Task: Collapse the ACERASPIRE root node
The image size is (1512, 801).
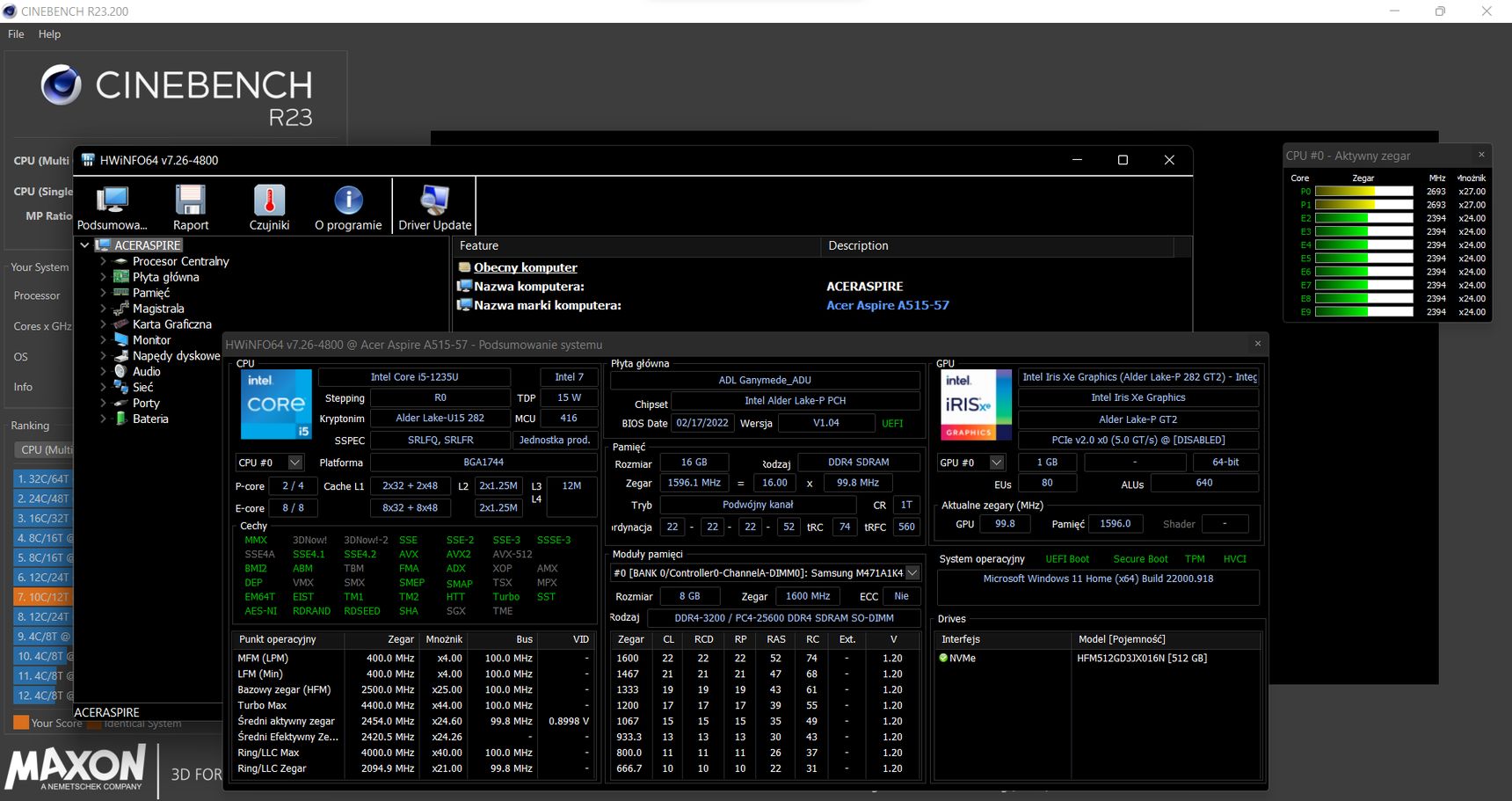Action: click(x=85, y=245)
